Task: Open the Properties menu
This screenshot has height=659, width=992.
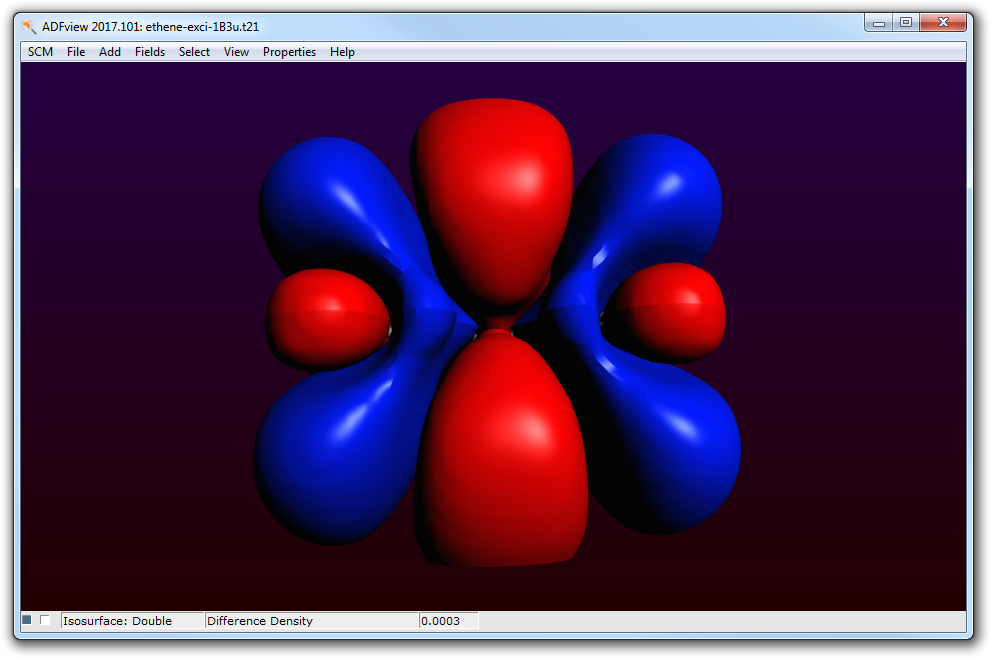Action: [x=289, y=52]
